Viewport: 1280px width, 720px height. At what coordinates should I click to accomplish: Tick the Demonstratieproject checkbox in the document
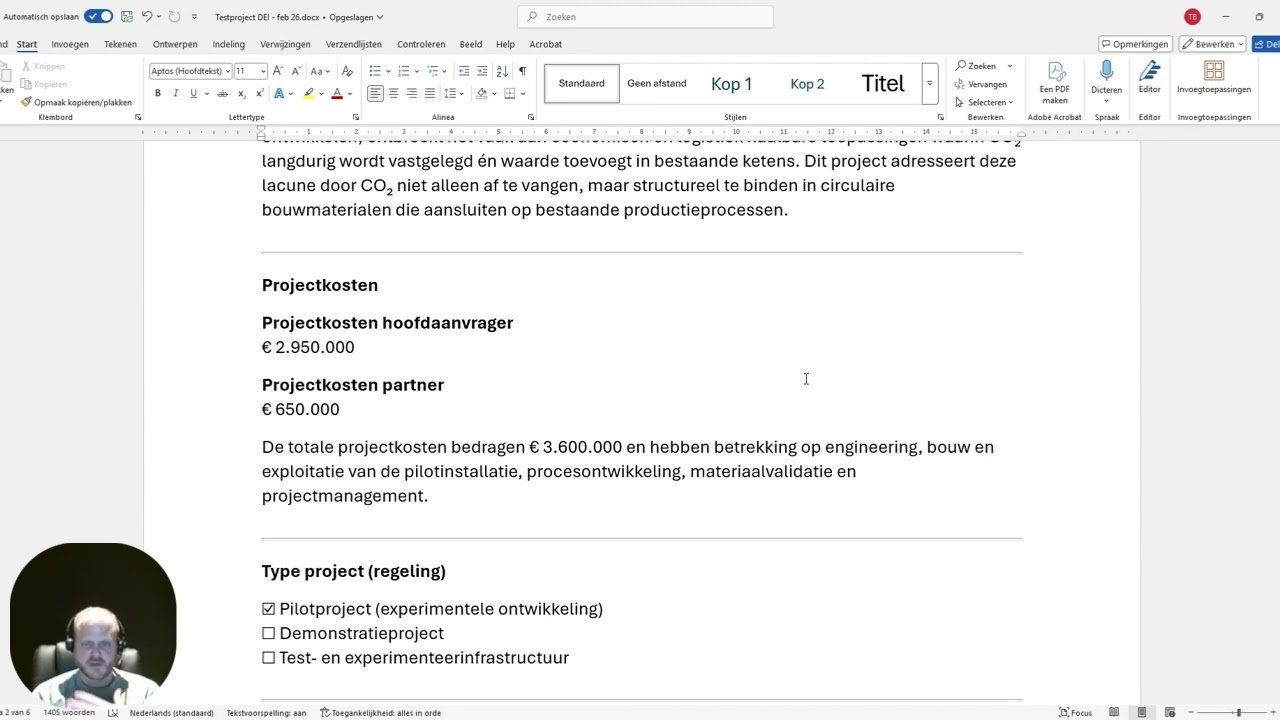pyautogui.click(x=268, y=633)
